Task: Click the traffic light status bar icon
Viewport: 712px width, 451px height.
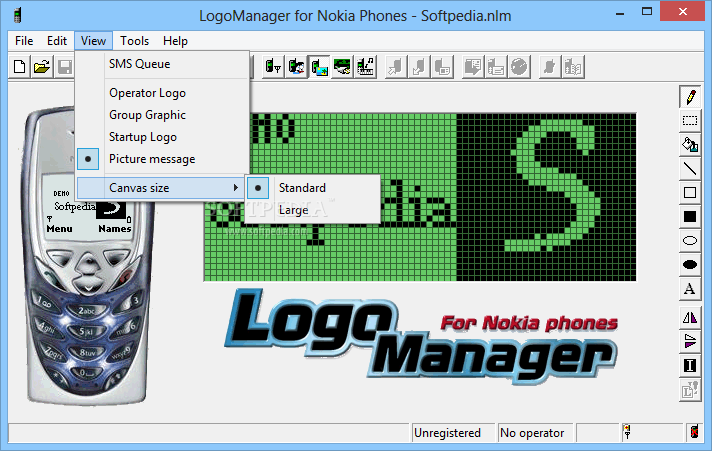Action: [x=627, y=432]
